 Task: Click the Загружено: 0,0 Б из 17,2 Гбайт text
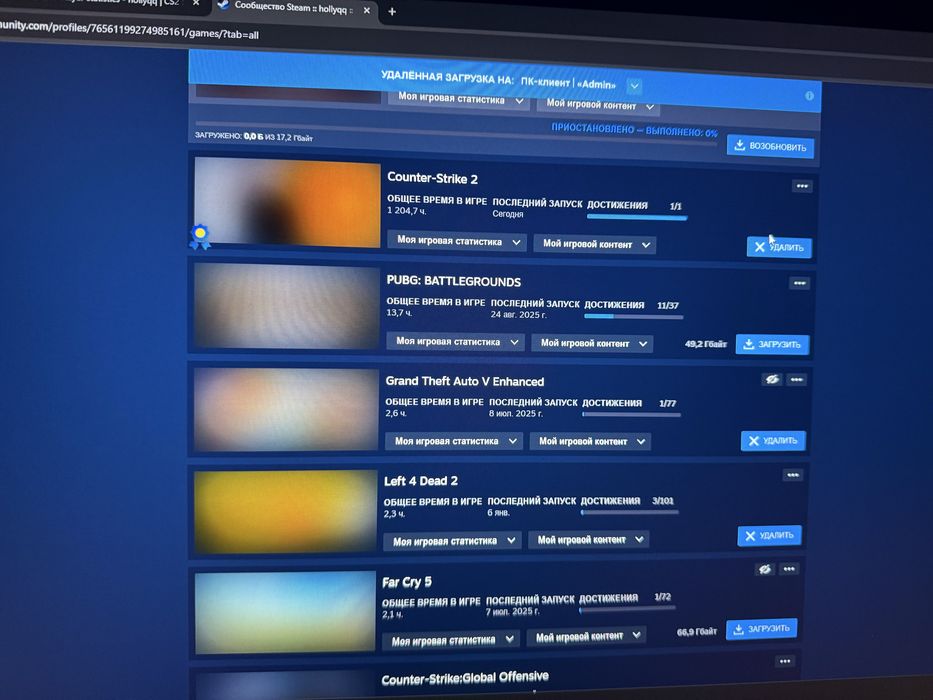(254, 136)
